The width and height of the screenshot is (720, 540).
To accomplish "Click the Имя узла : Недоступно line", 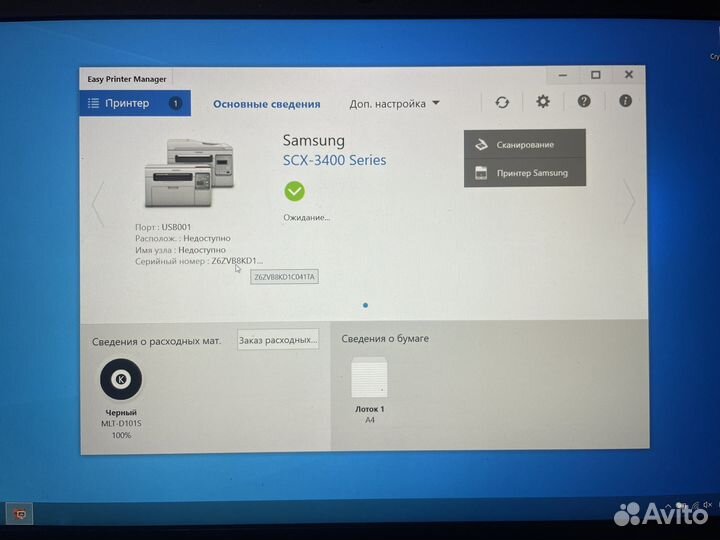I will pos(180,250).
